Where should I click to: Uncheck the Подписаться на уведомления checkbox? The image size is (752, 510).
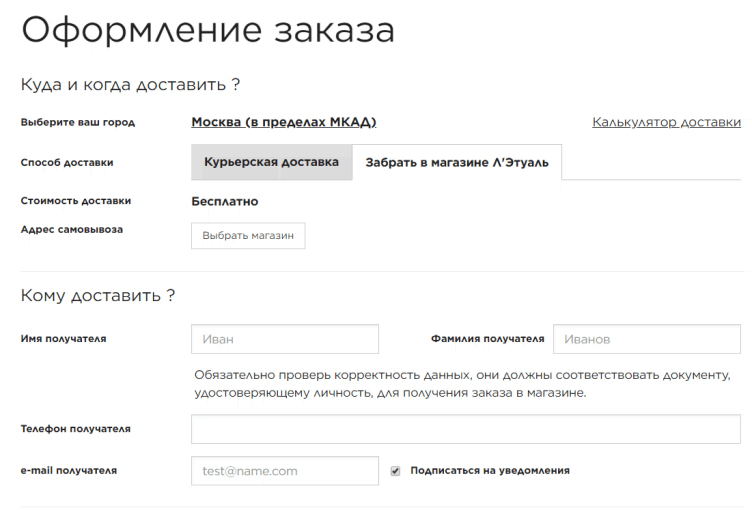pyautogui.click(x=396, y=470)
